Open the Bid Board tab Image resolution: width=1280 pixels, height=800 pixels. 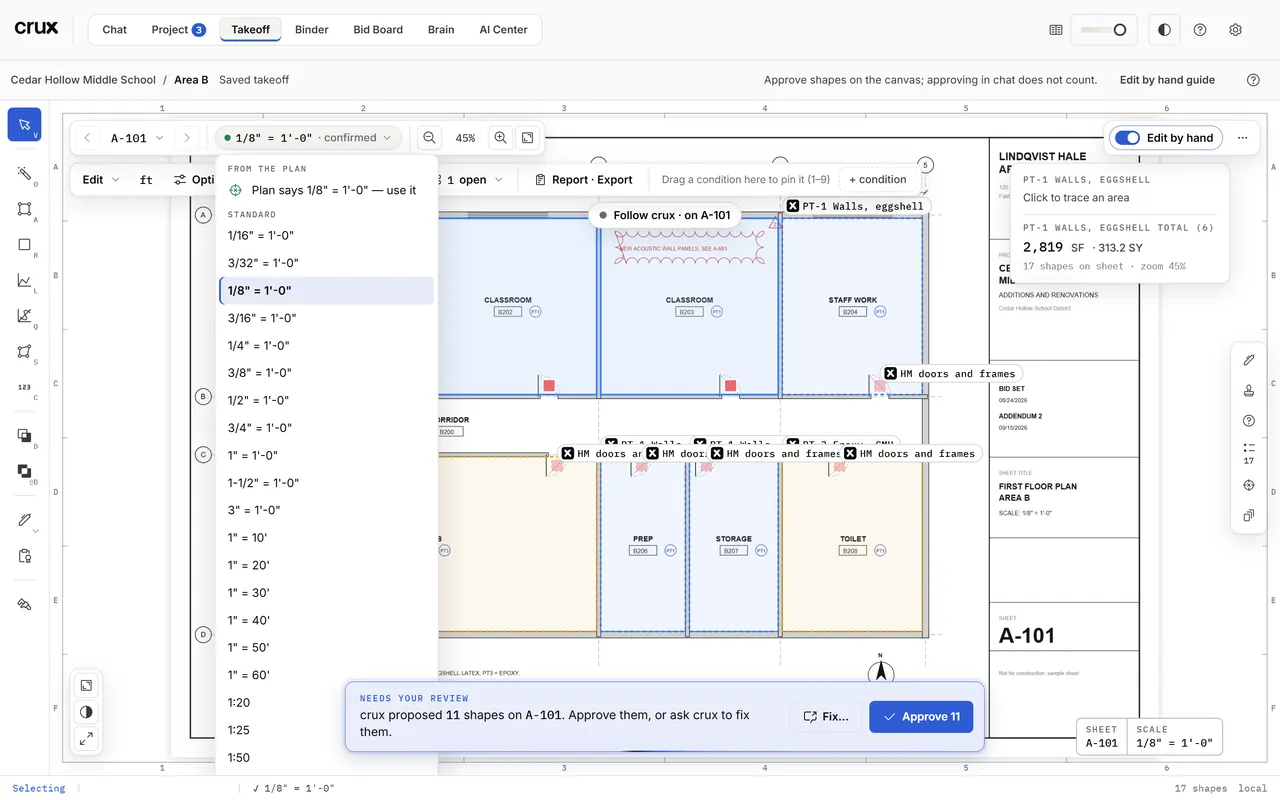[x=378, y=30]
